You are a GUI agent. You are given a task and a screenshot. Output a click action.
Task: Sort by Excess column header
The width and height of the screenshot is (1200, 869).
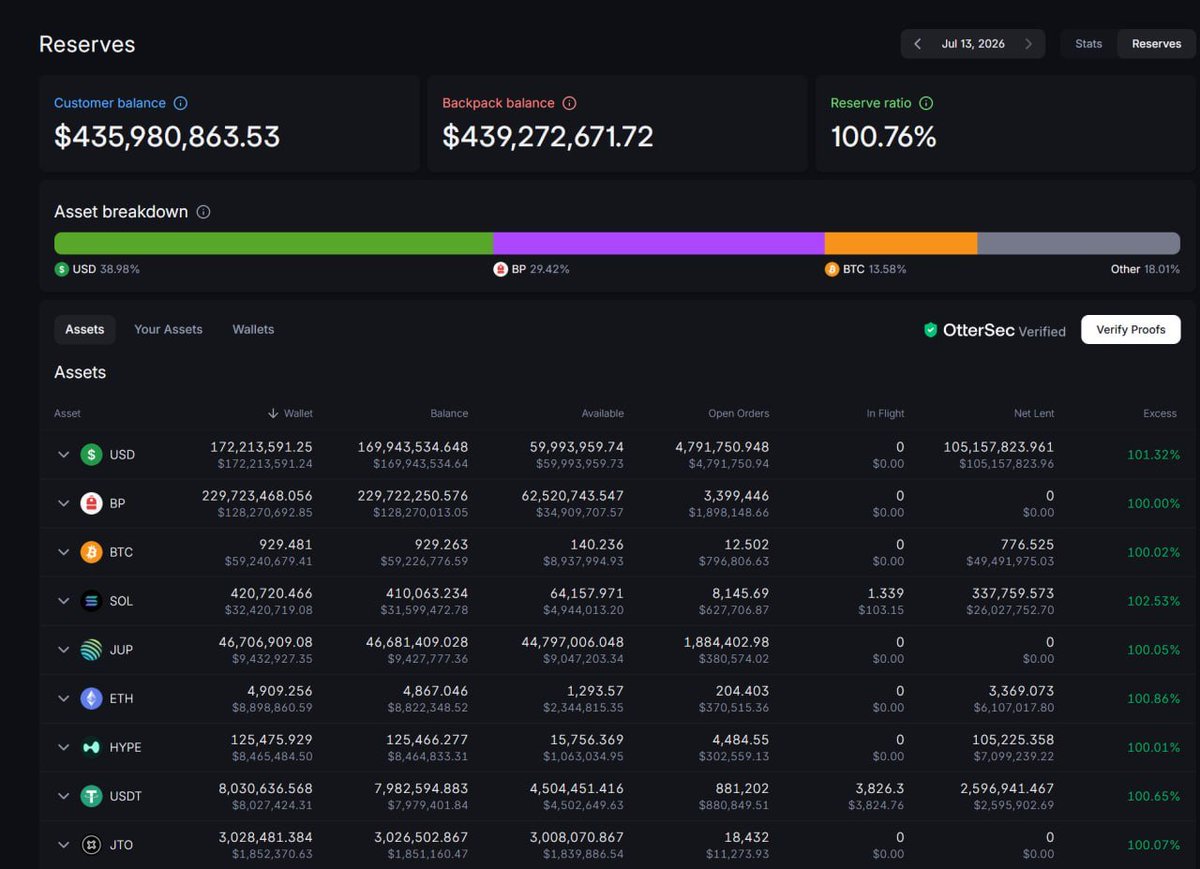coord(1160,413)
